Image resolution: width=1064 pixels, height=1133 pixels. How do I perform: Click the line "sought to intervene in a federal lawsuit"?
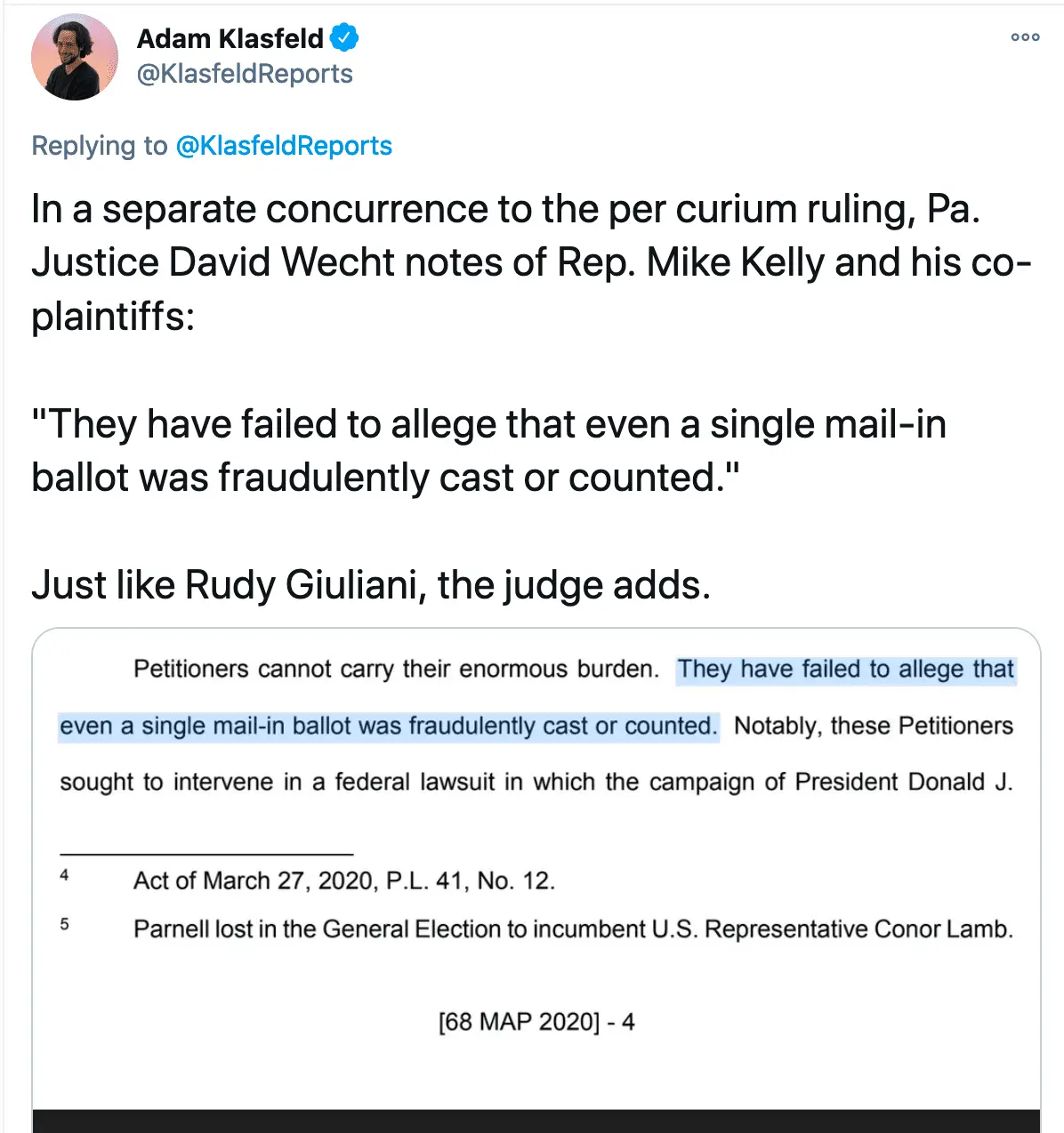click(x=536, y=782)
